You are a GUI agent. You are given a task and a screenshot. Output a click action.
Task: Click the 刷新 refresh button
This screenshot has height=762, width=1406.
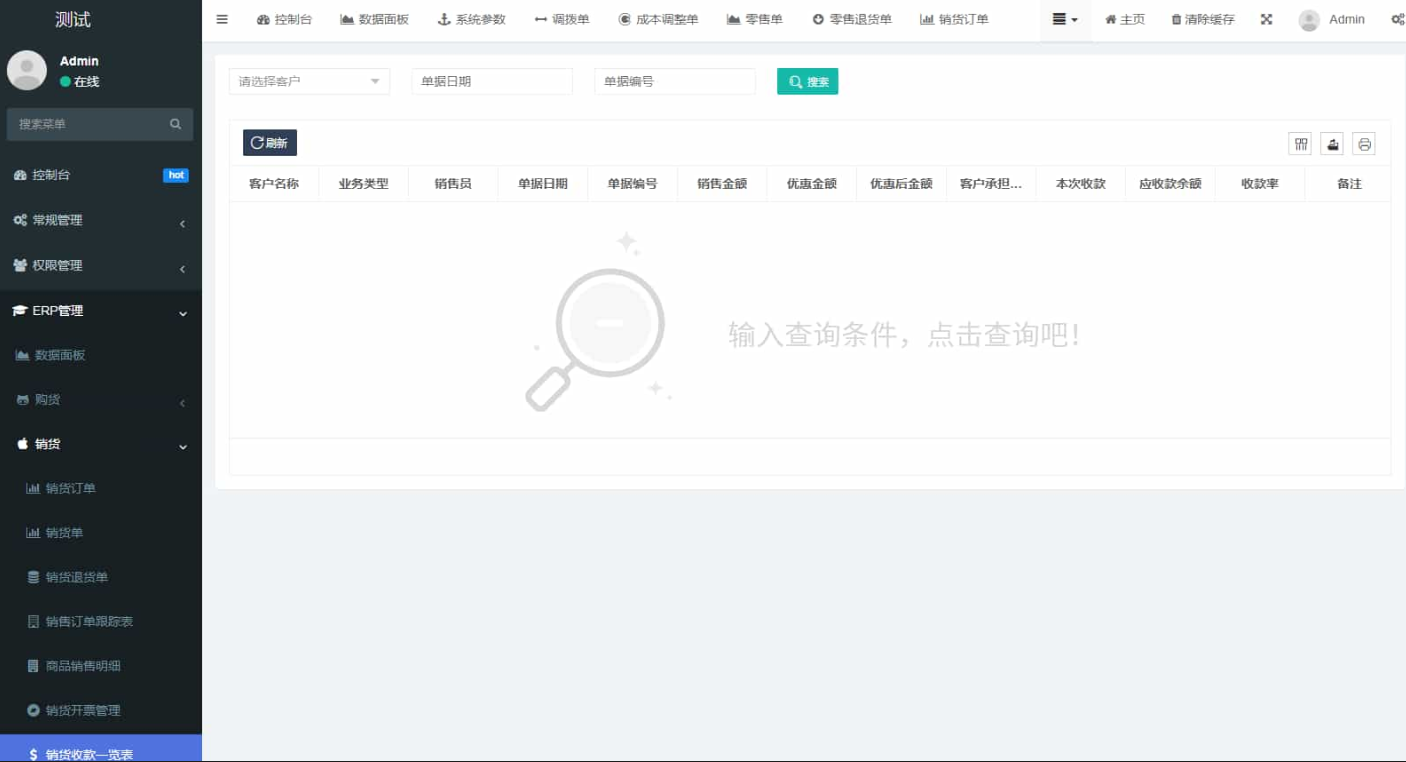click(269, 142)
